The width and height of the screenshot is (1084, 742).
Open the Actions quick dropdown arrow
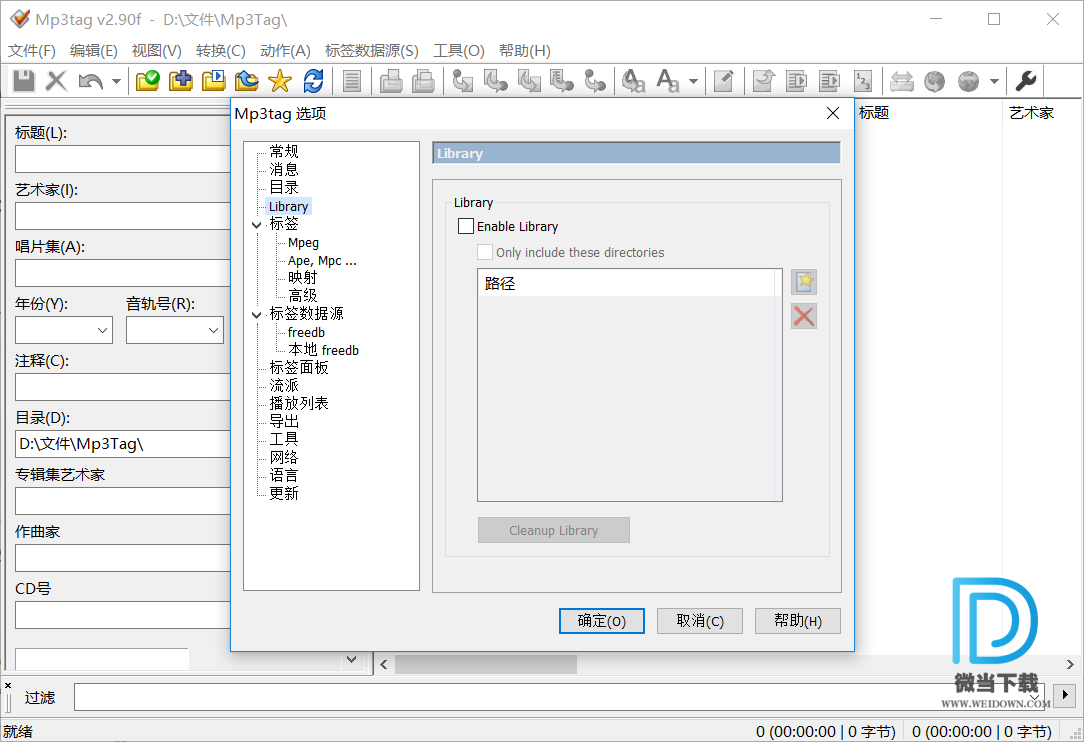pyautogui.click(x=693, y=81)
